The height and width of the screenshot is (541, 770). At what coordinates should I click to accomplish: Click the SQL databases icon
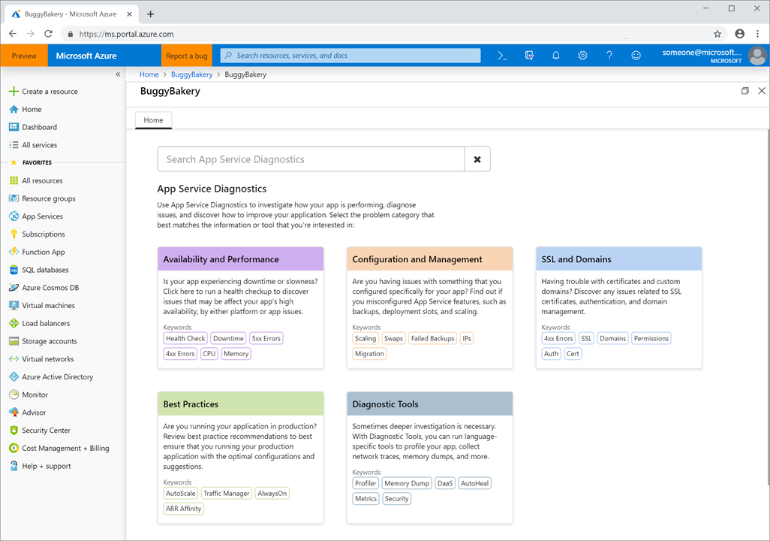[x=14, y=270]
